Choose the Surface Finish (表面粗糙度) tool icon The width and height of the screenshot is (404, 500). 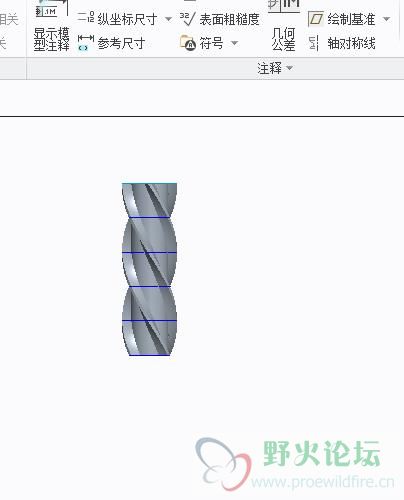coord(187,19)
